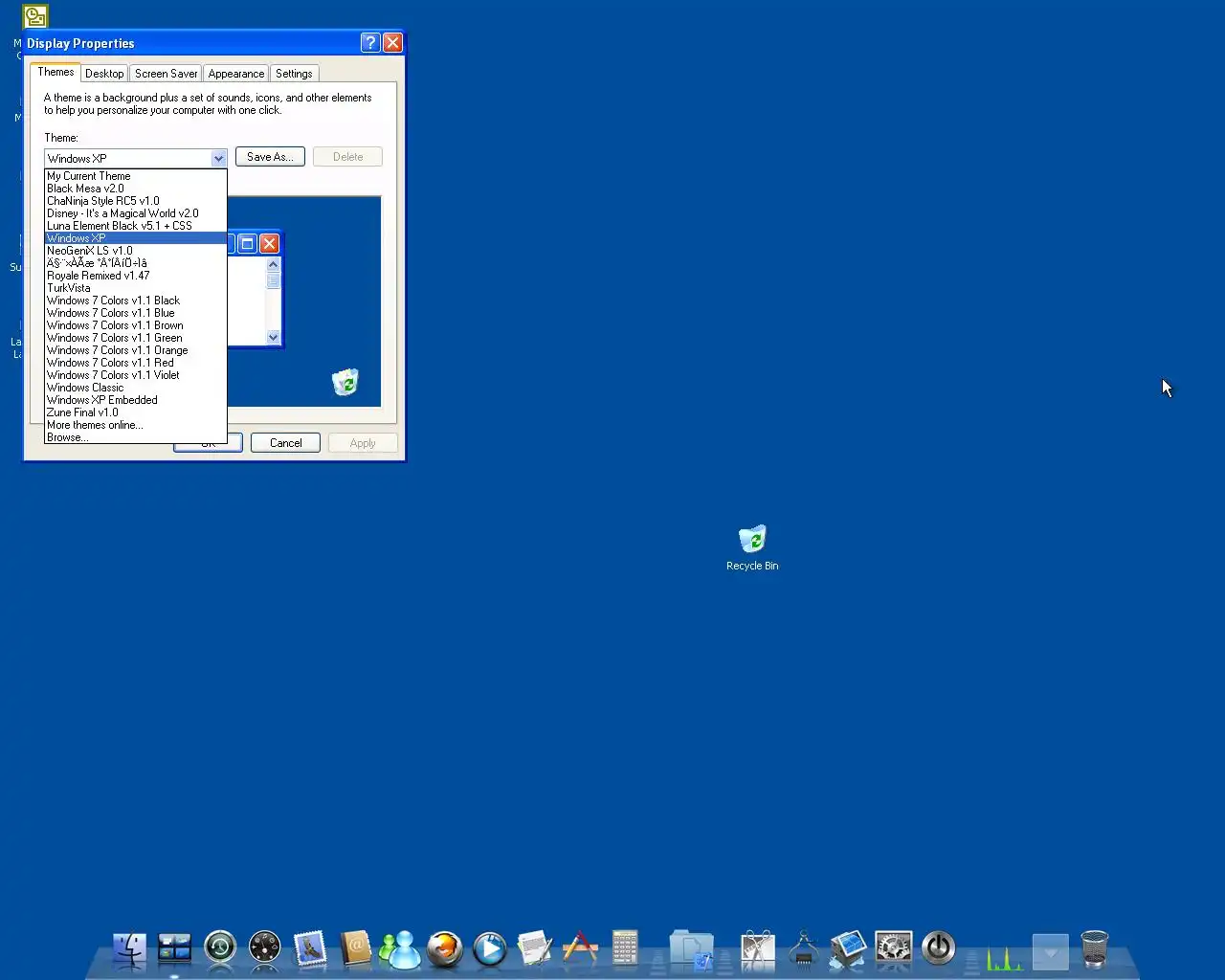Screen dimensions: 1225x980
Task: Launch Calculator from the dock
Action: pos(625,948)
